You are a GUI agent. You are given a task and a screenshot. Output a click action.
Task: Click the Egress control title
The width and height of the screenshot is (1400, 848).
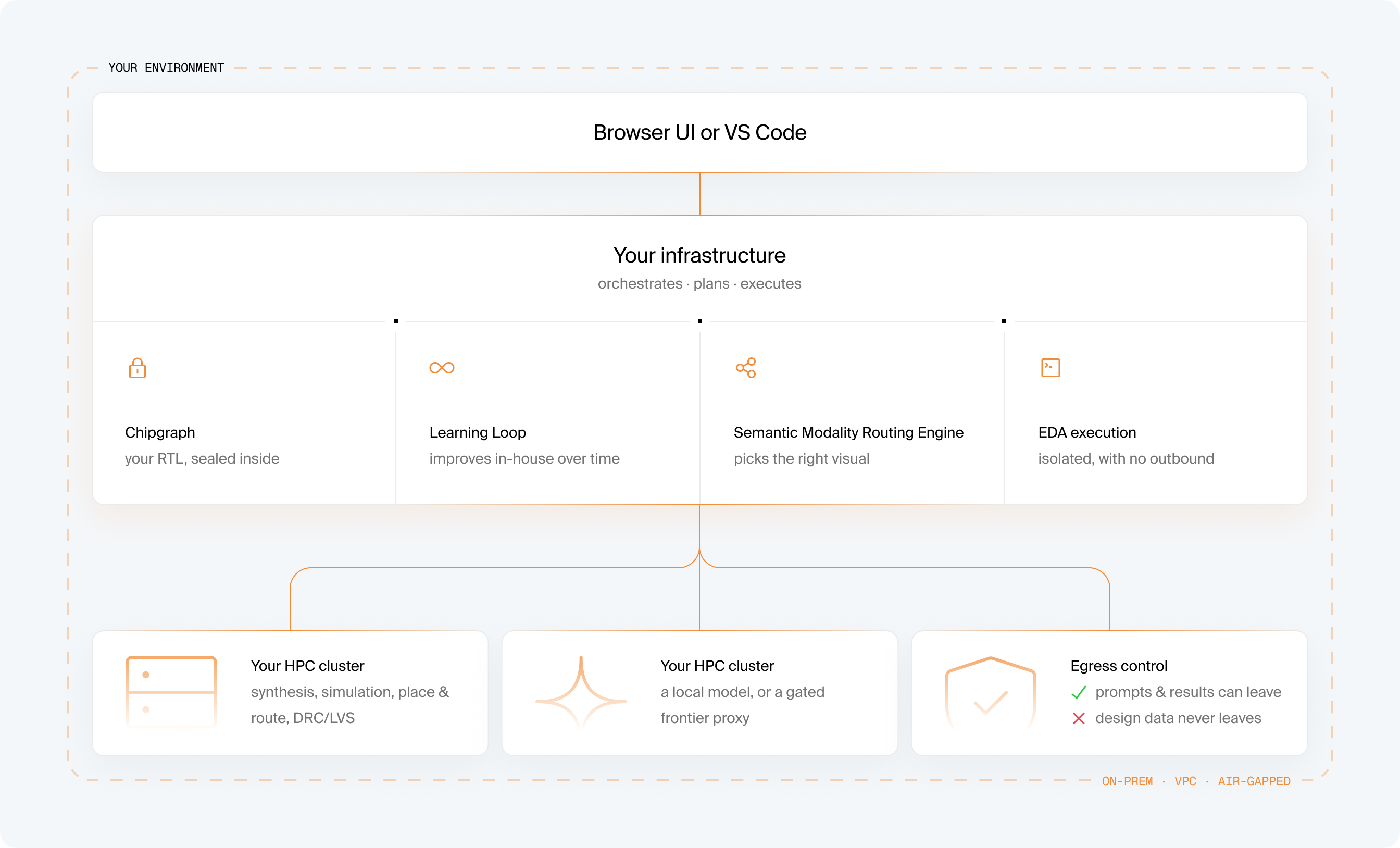pos(1119,666)
